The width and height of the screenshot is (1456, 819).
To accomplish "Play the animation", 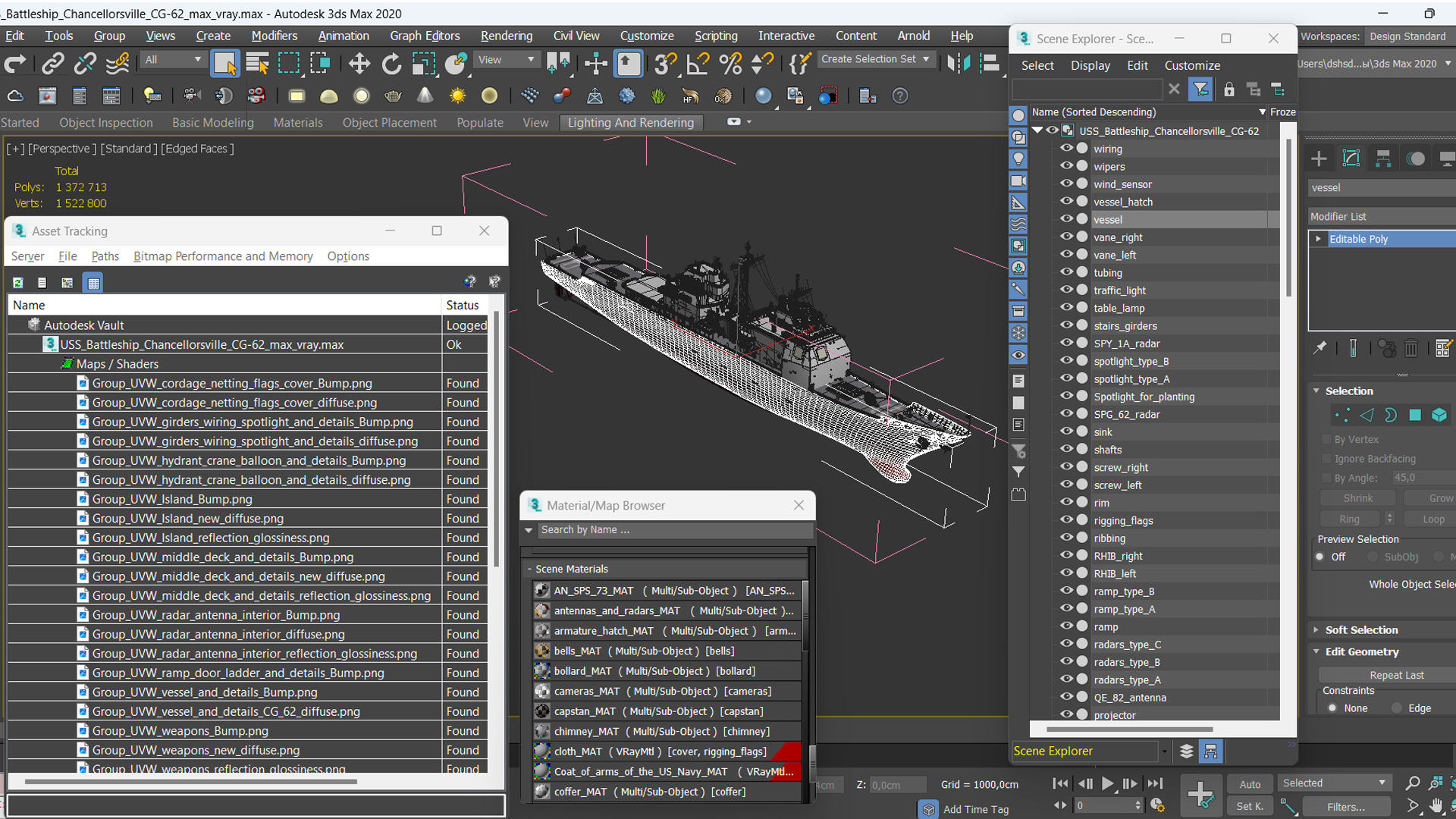I will coord(1107,783).
